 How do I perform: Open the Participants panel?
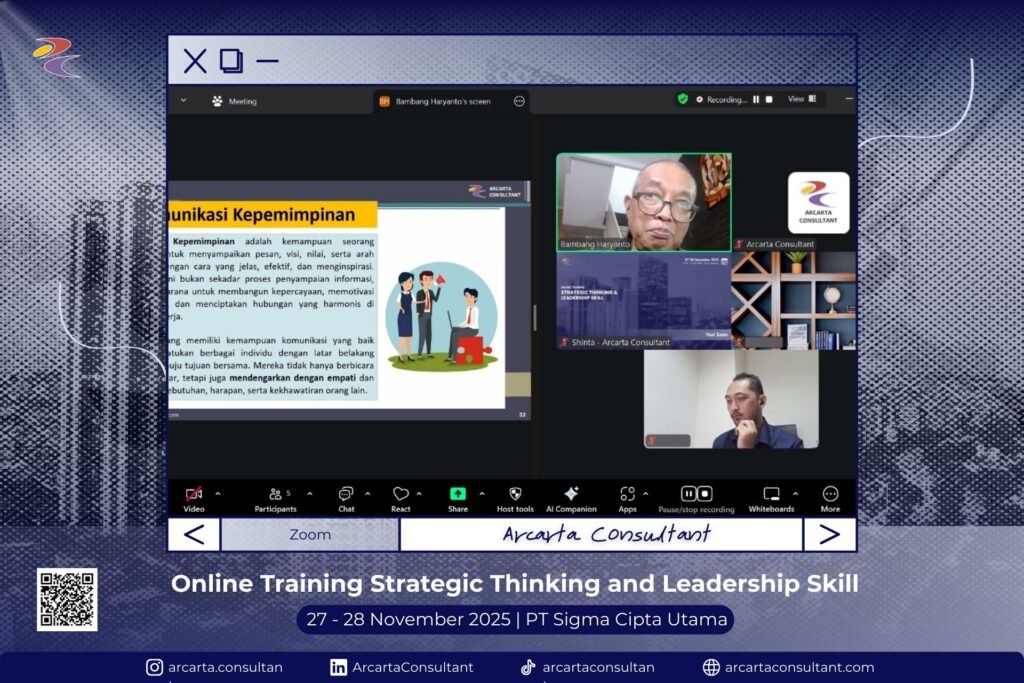[x=275, y=494]
